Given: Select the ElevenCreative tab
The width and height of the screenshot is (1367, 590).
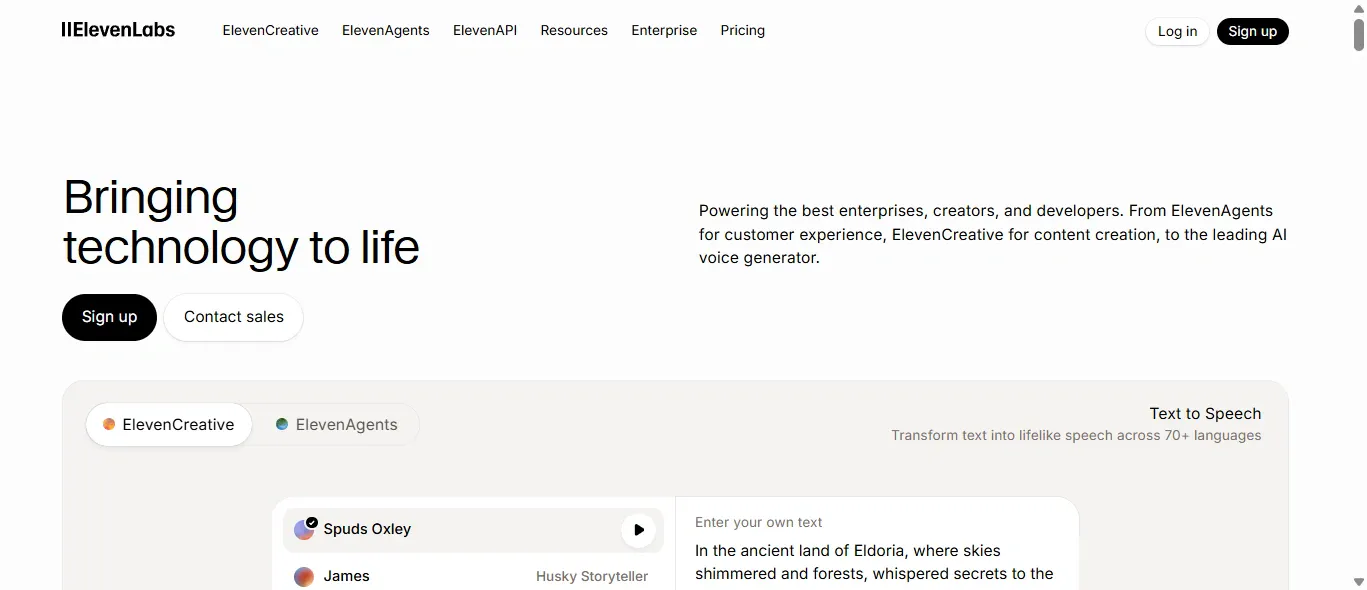Looking at the screenshot, I should (168, 424).
